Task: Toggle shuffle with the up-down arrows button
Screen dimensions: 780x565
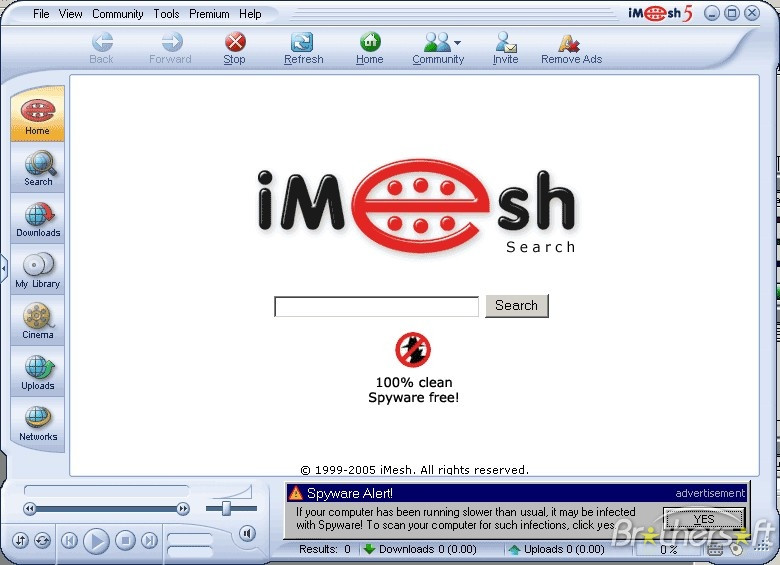Action: (20, 541)
